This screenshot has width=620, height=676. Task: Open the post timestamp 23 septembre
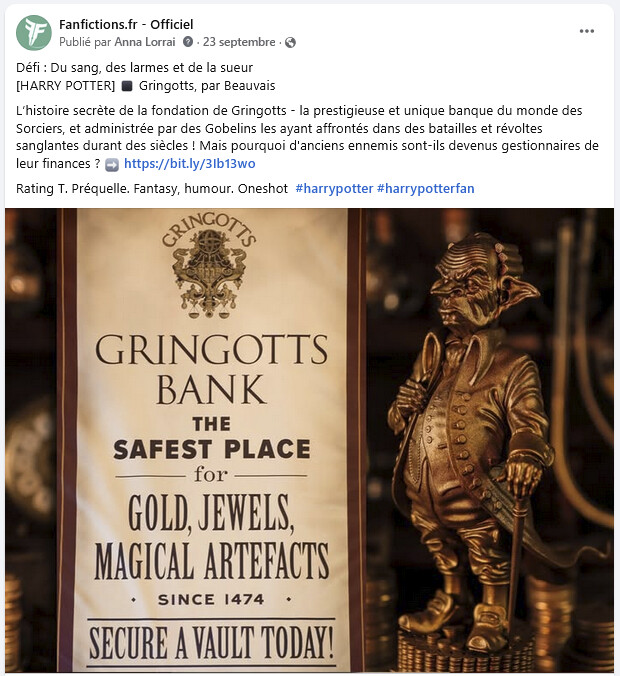(x=239, y=42)
